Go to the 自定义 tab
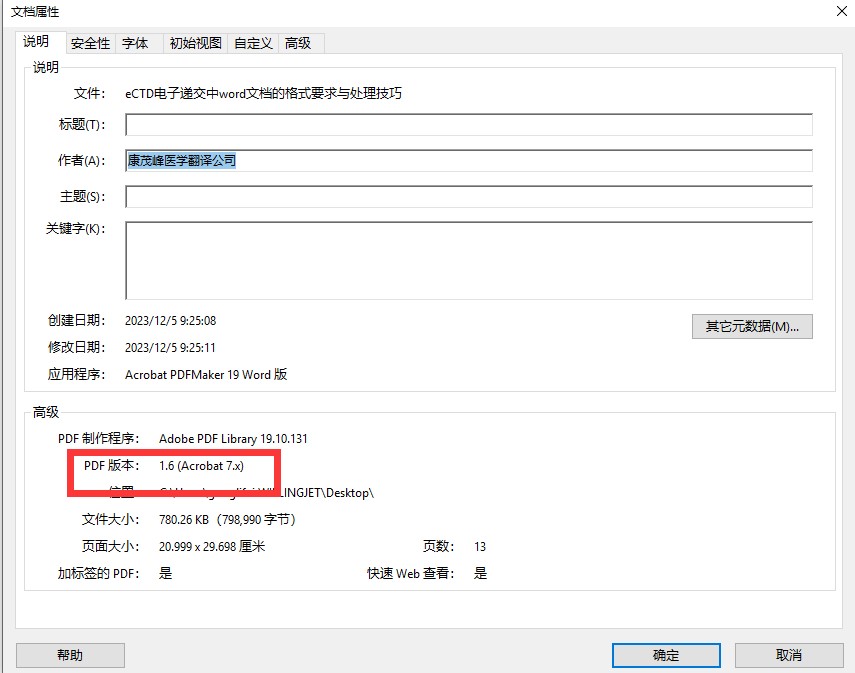The image size is (855, 673). pyautogui.click(x=253, y=43)
